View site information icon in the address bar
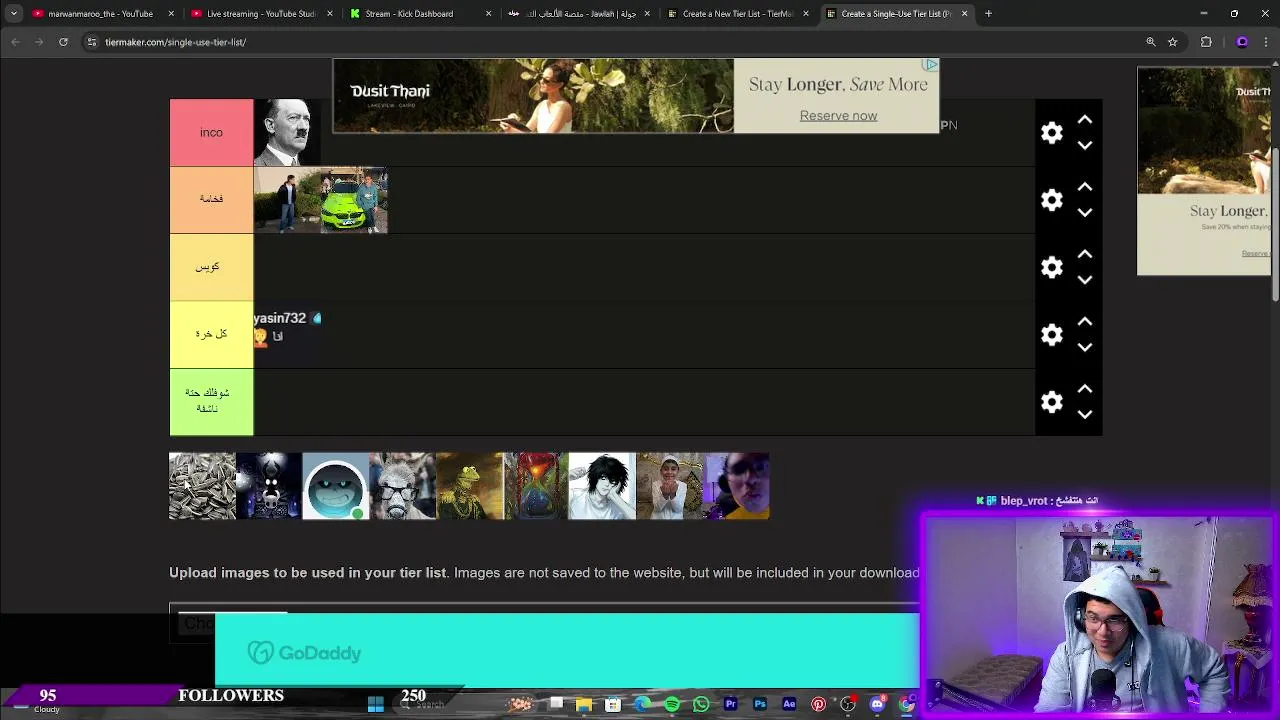 point(92,42)
